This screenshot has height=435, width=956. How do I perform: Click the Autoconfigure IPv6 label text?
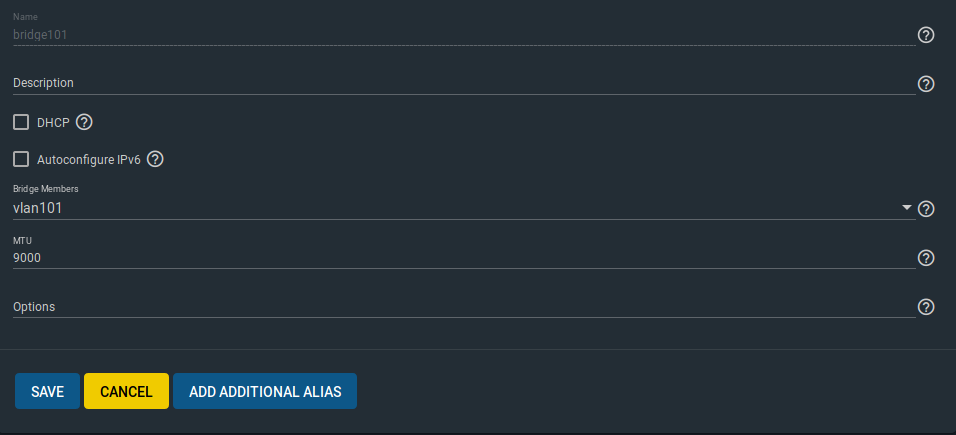pos(89,160)
